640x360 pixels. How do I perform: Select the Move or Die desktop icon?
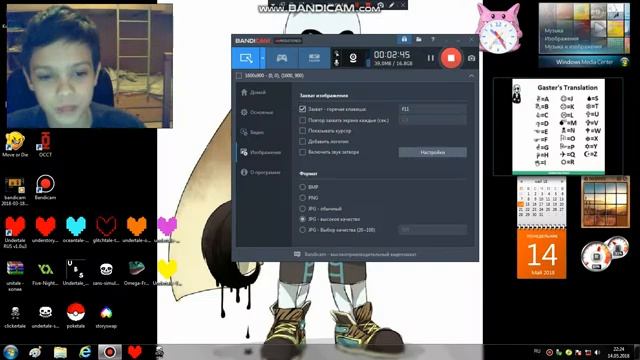15,144
